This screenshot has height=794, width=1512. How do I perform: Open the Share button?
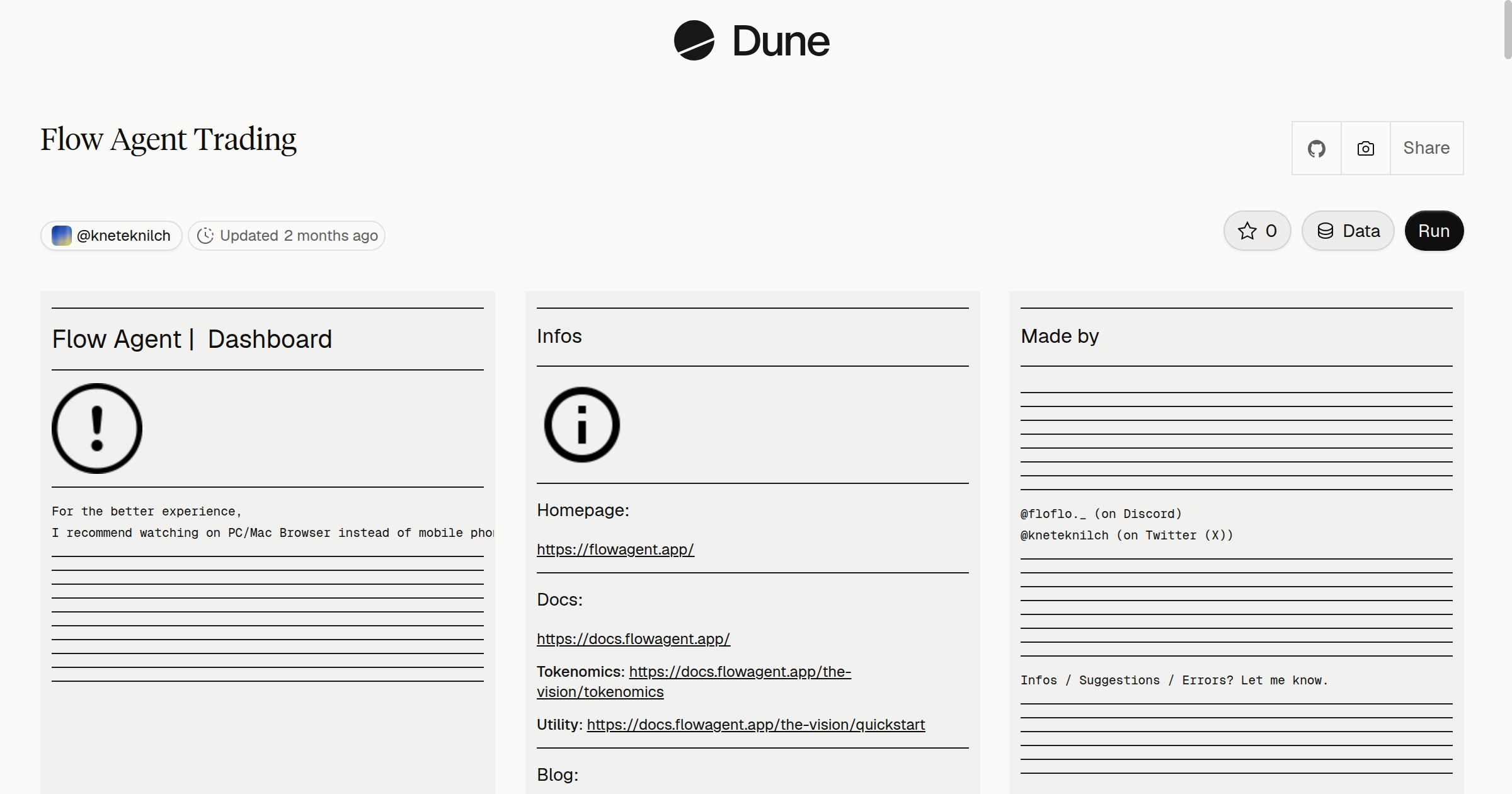[1426, 148]
